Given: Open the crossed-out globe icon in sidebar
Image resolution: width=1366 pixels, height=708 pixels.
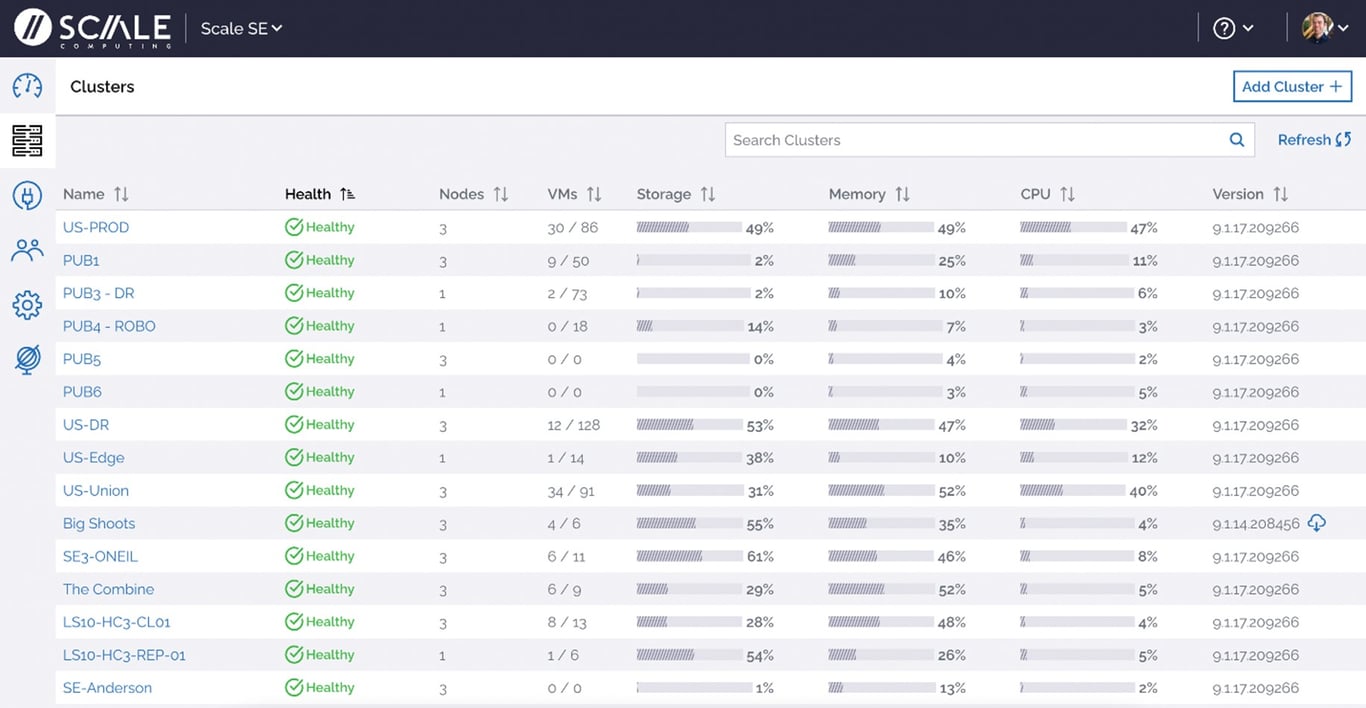Looking at the screenshot, I should coord(27,359).
